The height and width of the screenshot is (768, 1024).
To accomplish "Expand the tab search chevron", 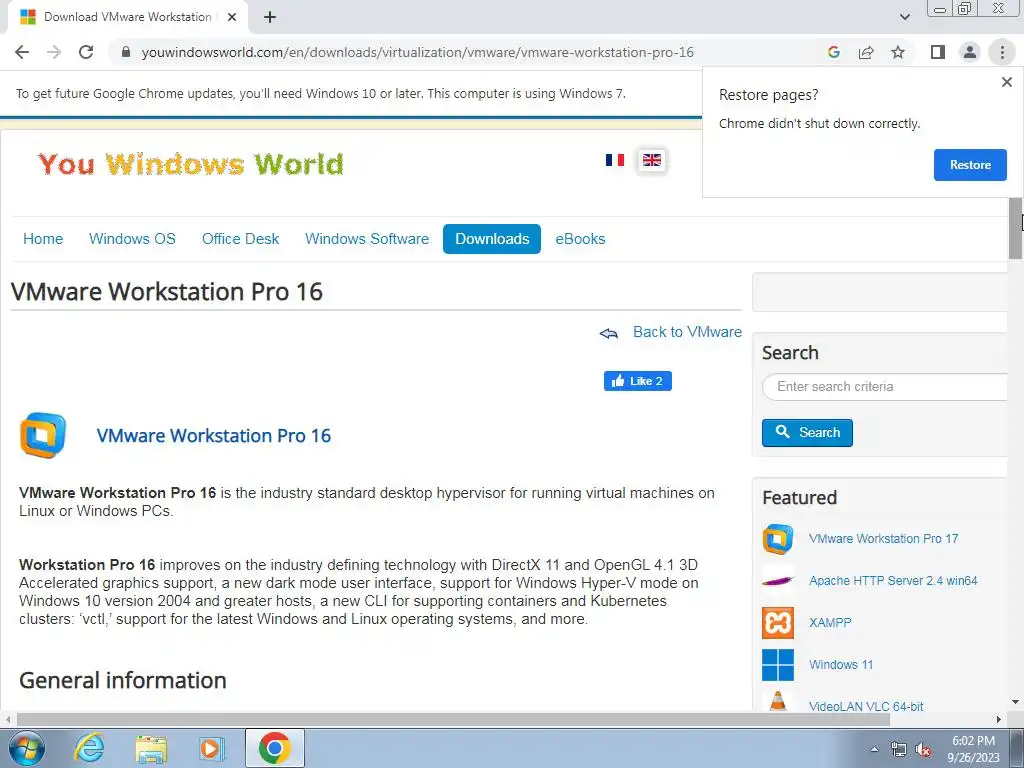I will coord(904,17).
